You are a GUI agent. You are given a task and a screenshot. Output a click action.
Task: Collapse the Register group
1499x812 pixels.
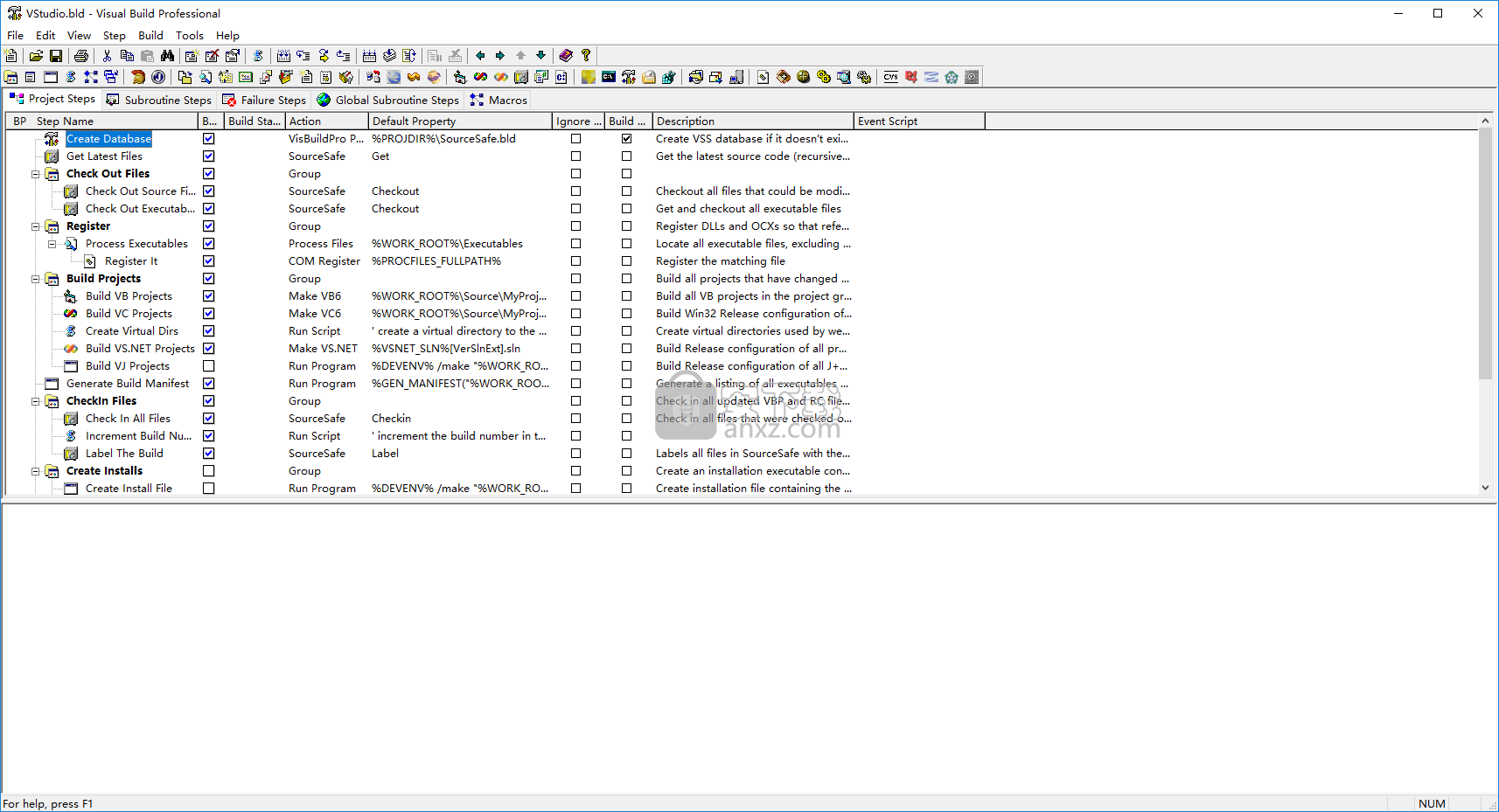point(36,226)
